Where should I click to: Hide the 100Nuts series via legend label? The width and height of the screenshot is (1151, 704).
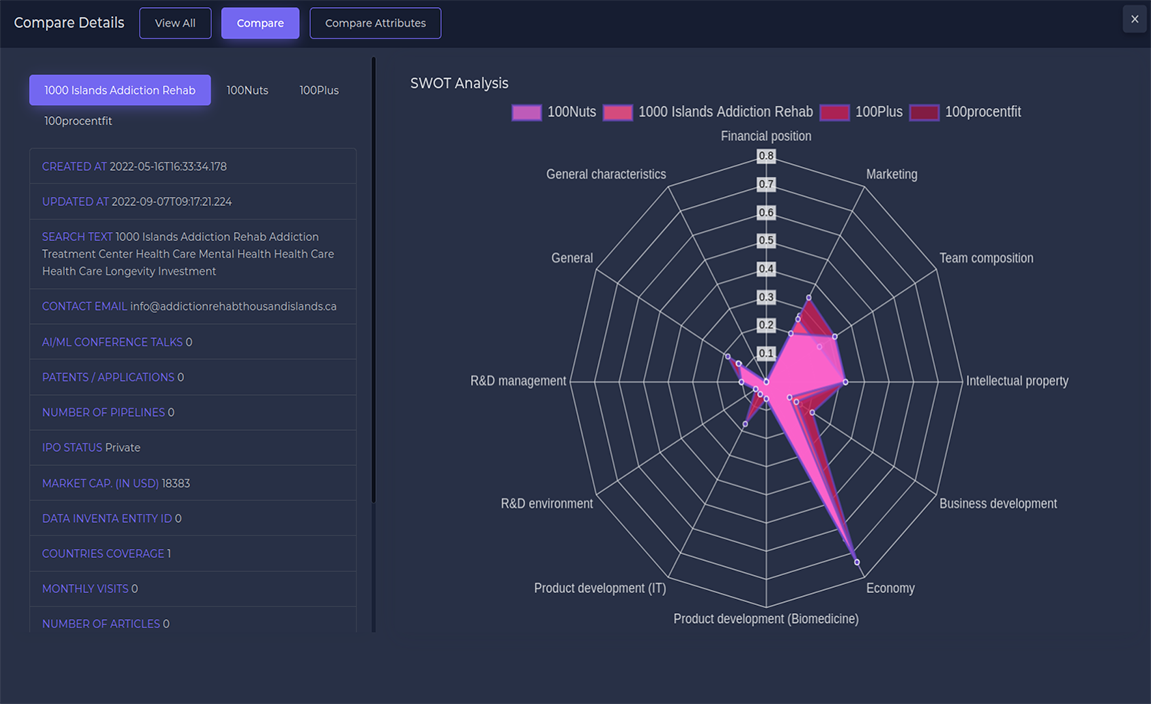tap(572, 112)
